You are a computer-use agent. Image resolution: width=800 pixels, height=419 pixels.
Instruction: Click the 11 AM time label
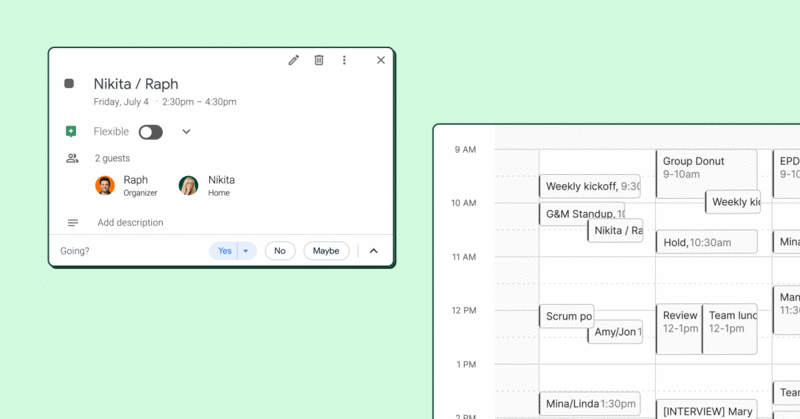(464, 257)
